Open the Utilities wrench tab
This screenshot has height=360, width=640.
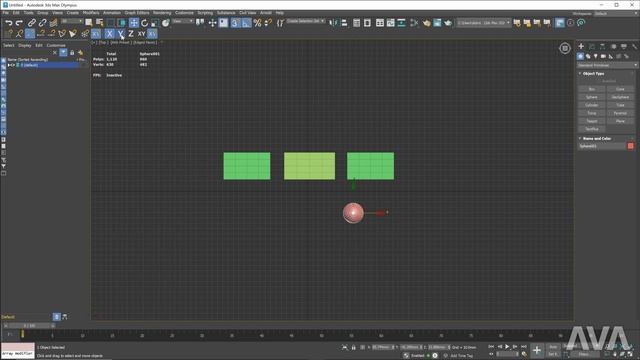point(634,47)
